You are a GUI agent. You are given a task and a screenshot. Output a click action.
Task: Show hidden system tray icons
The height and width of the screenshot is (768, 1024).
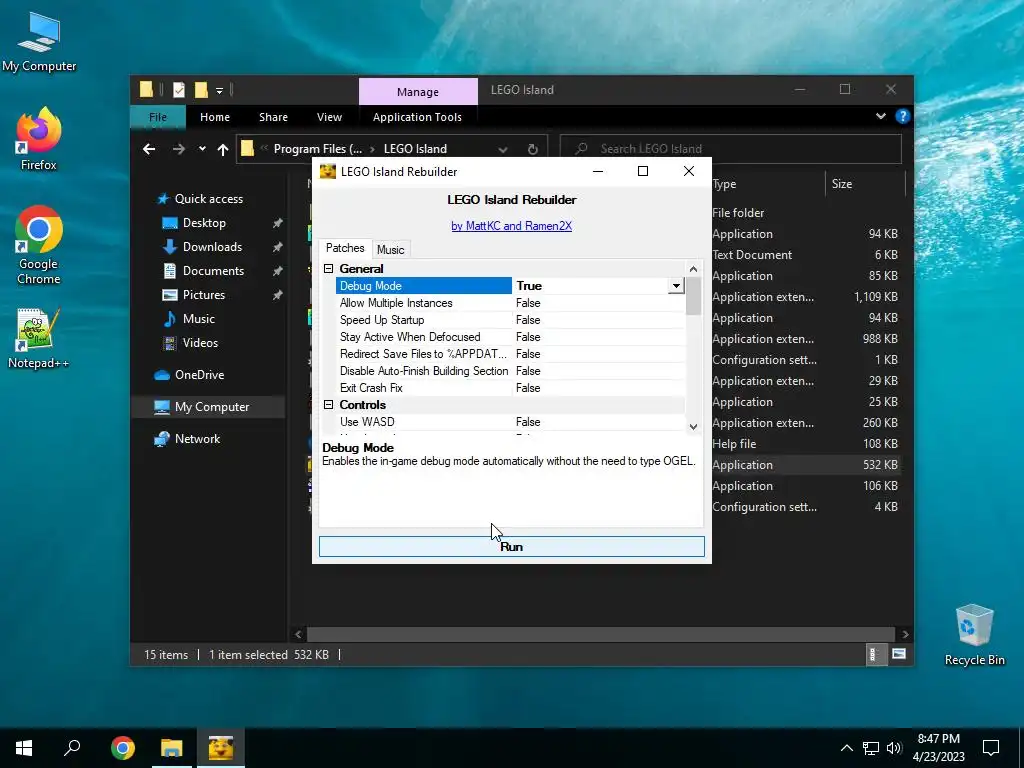point(846,748)
